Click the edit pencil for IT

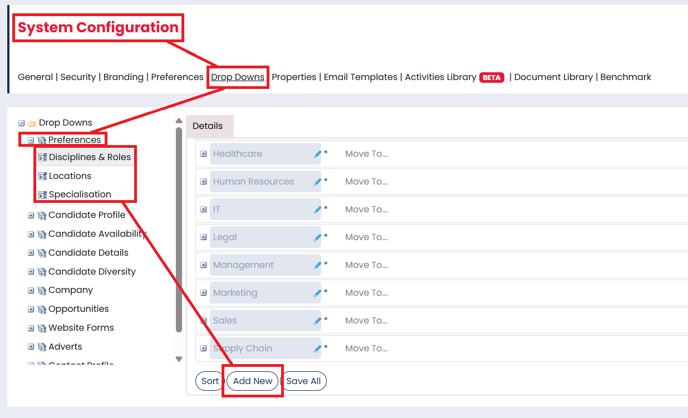point(317,210)
